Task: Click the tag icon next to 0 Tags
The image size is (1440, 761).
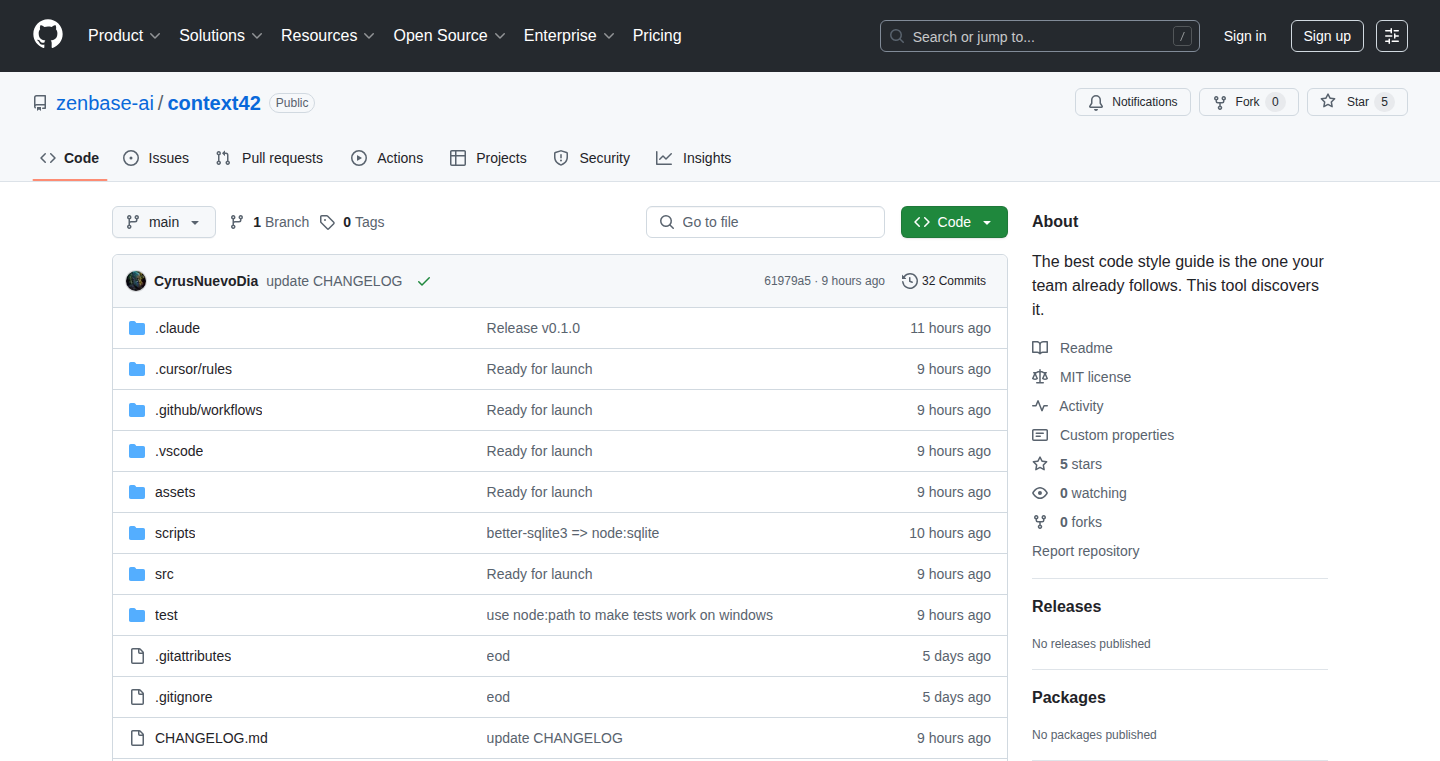Action: (327, 222)
